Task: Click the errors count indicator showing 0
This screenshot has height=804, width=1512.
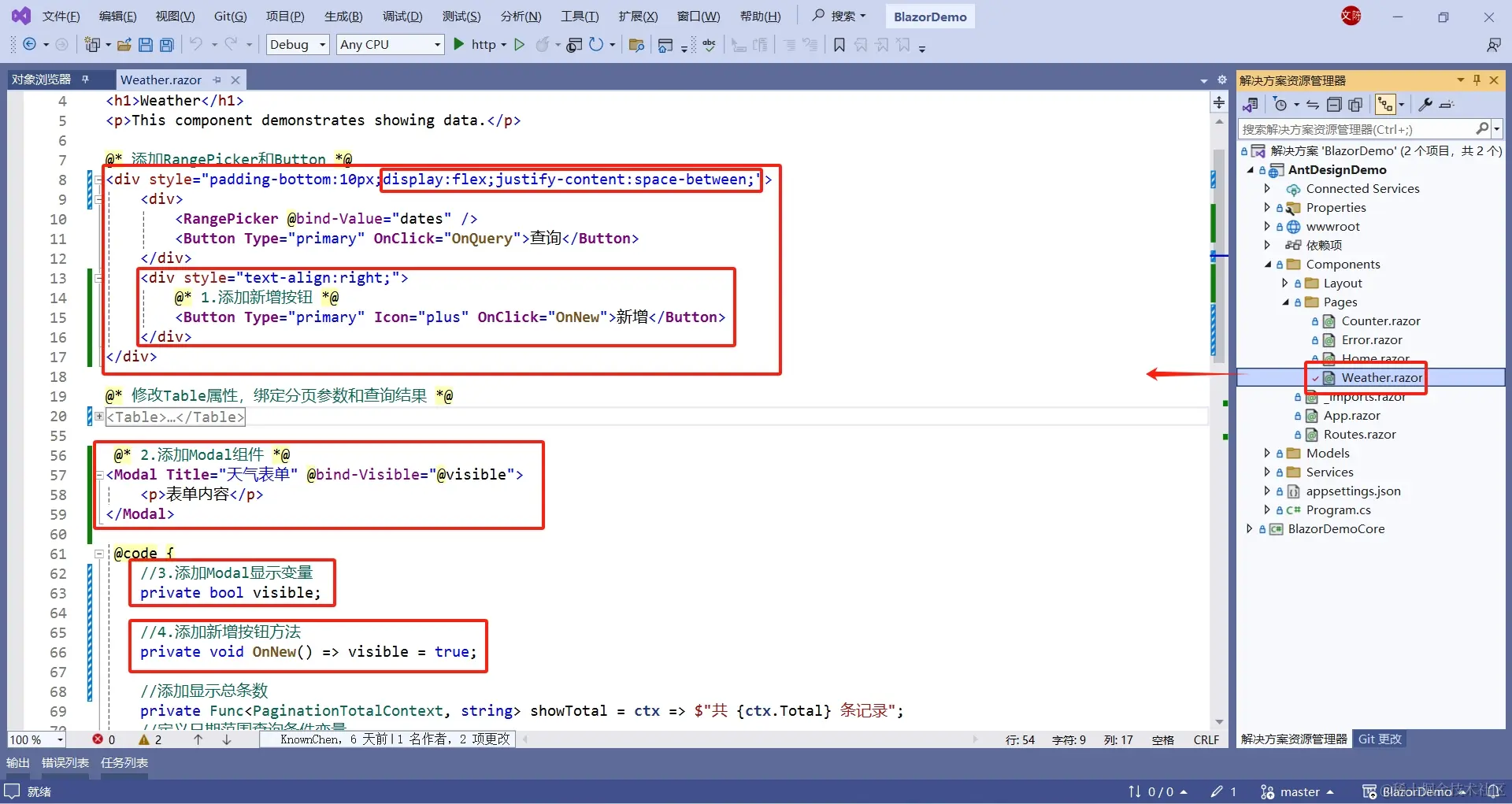Action: pos(104,739)
